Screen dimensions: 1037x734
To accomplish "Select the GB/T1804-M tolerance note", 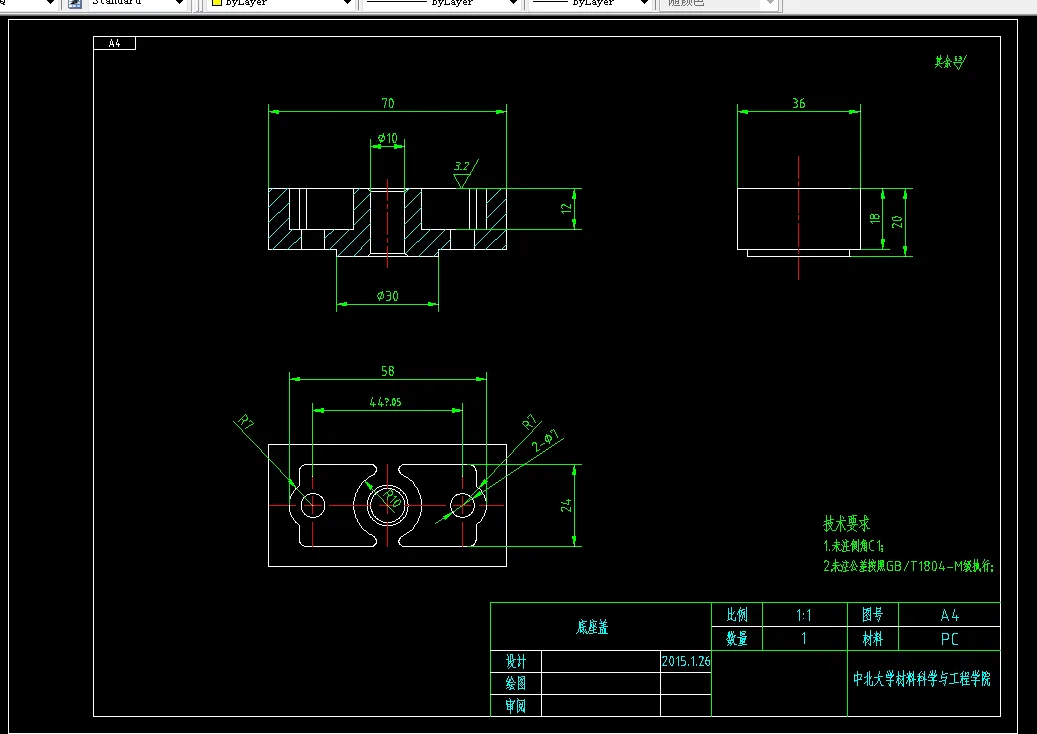I will [x=908, y=566].
